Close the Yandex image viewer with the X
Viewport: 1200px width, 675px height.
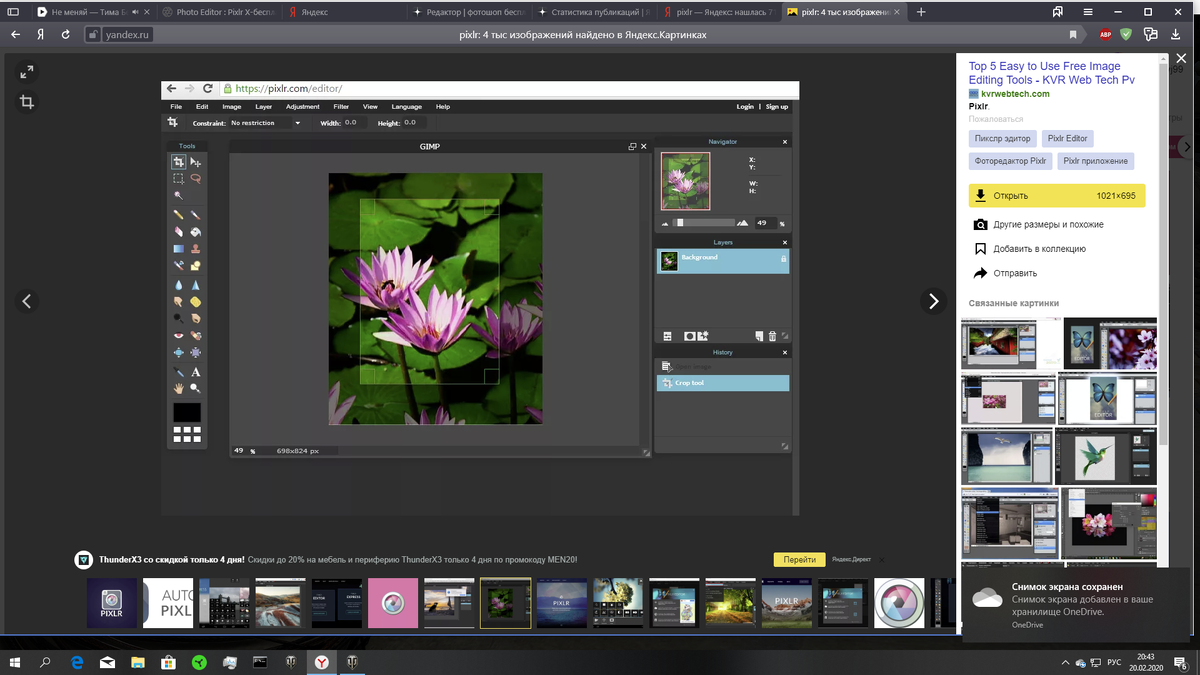(x=1181, y=59)
